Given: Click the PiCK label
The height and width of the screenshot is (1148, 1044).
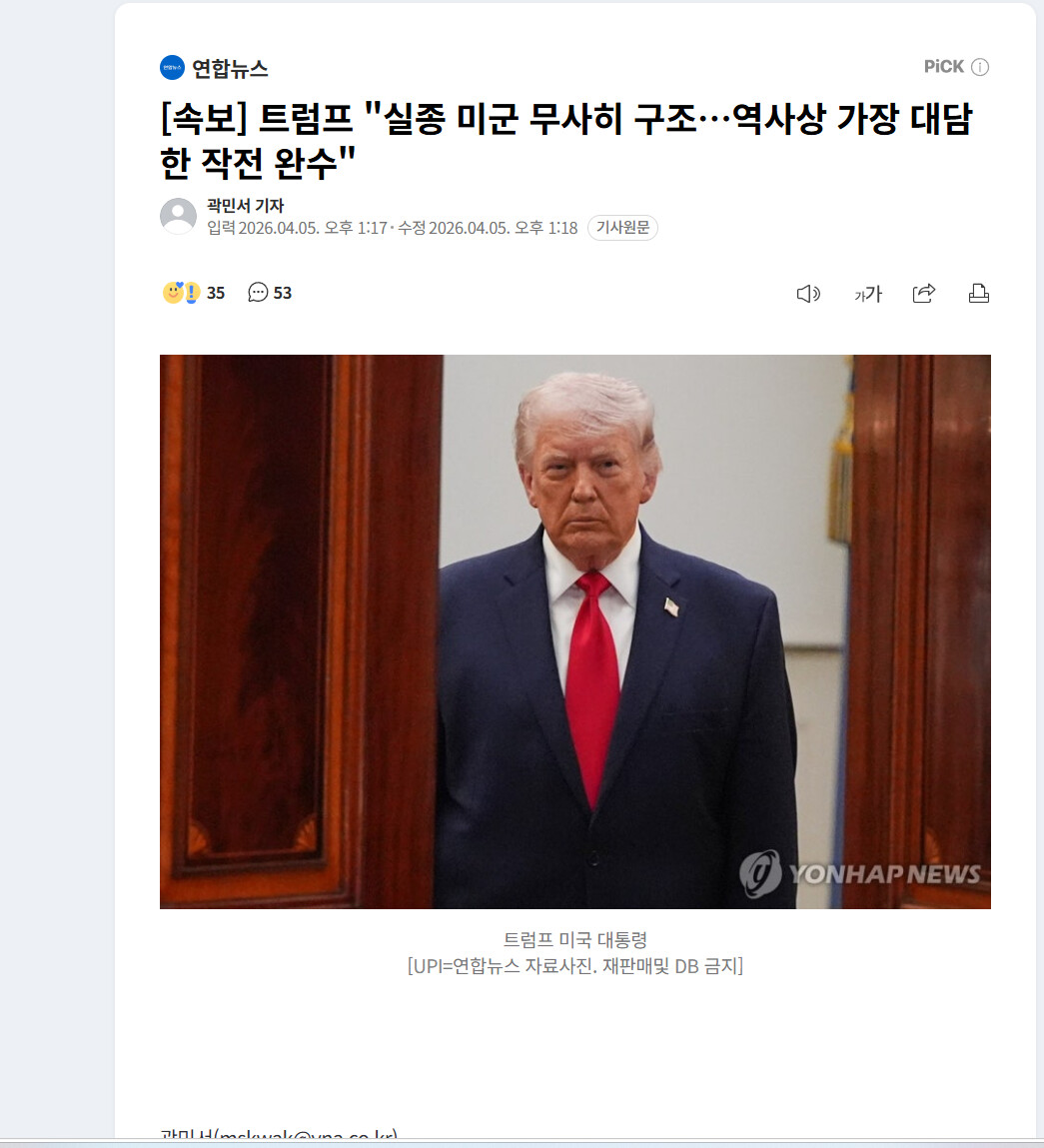Looking at the screenshot, I should [x=944, y=67].
